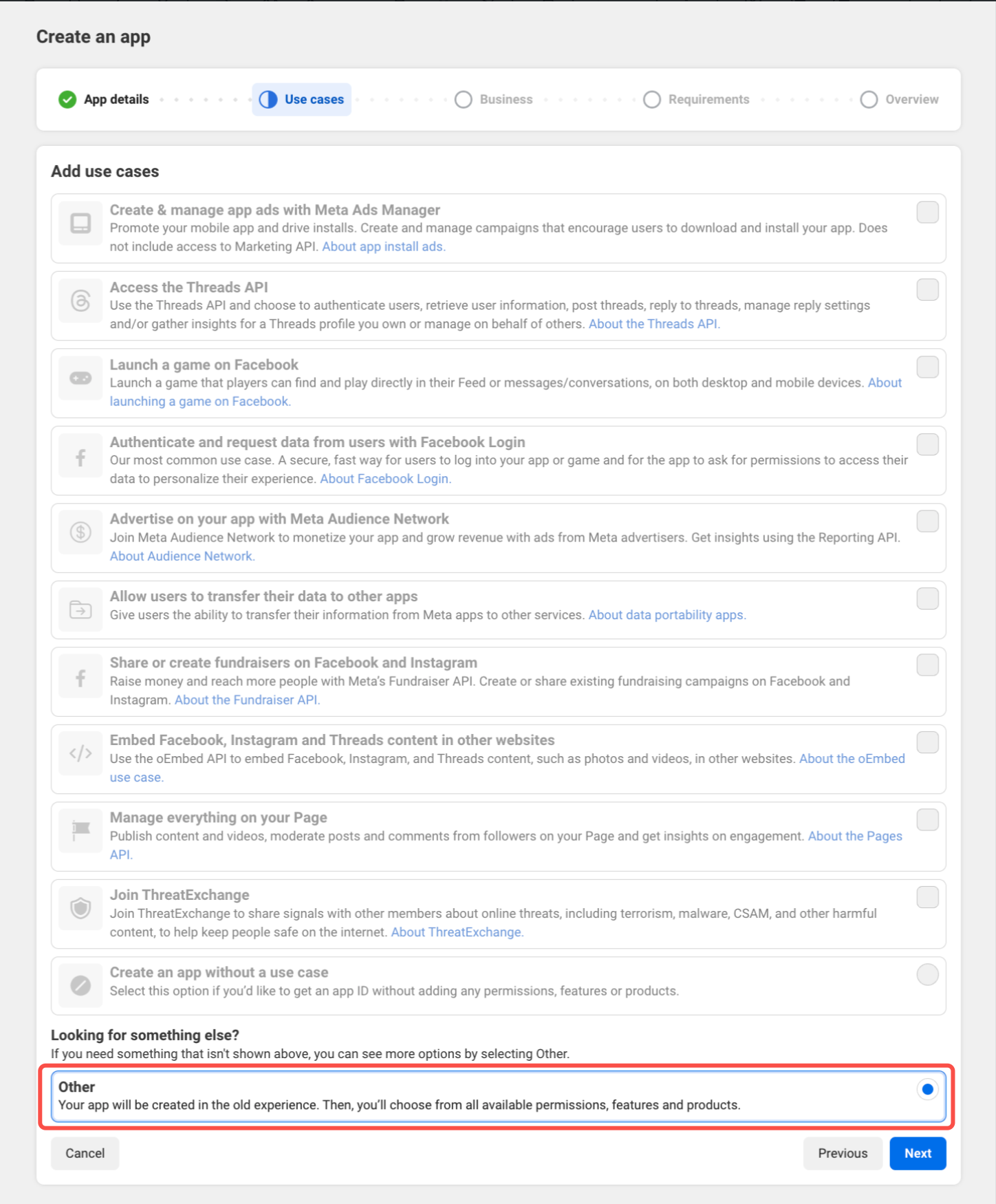Select the Other radio button
This screenshot has height=1204, width=996.
927,1089
